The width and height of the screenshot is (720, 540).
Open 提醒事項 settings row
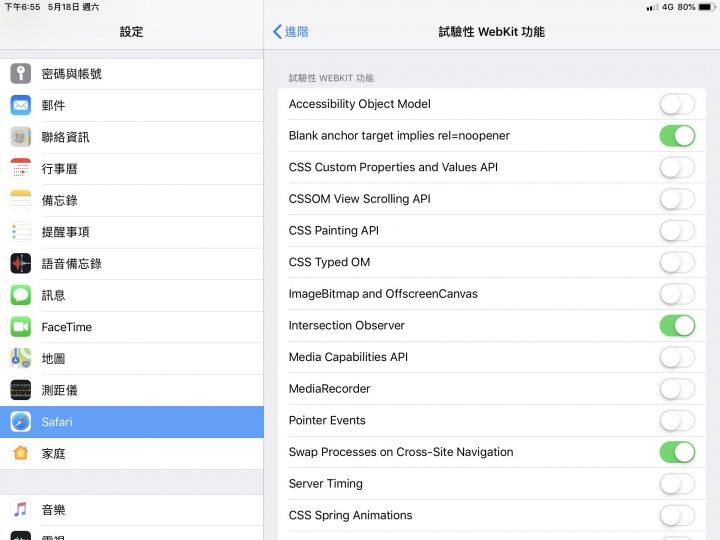[x=132, y=232]
